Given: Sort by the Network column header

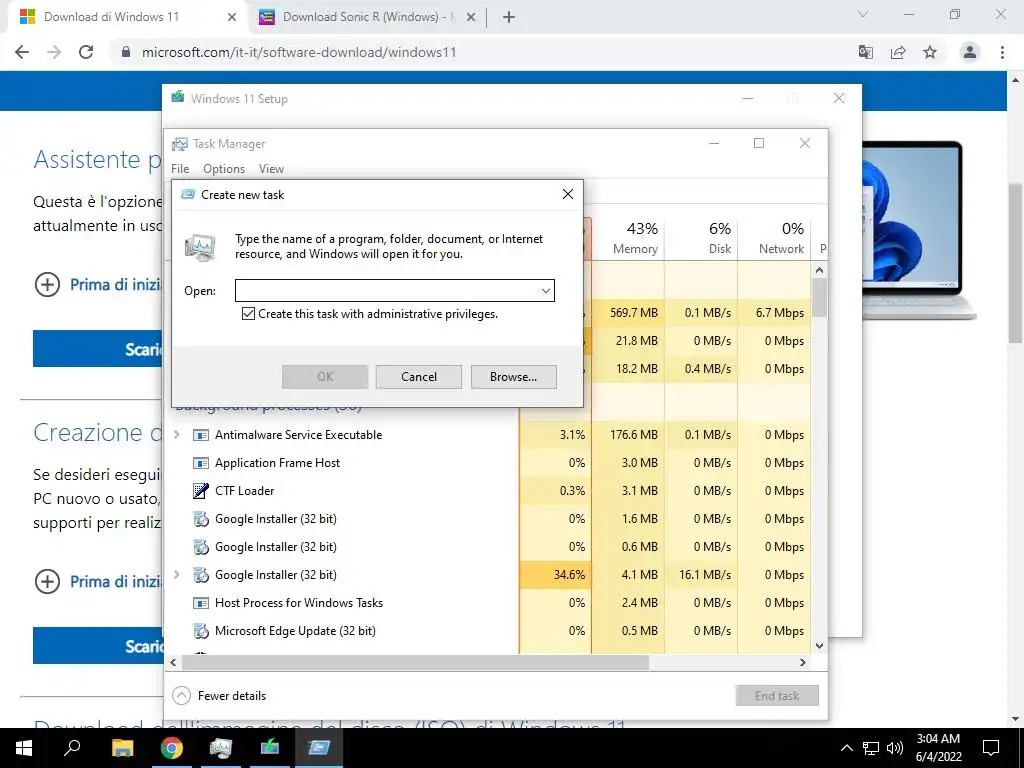Looking at the screenshot, I should tap(774, 238).
